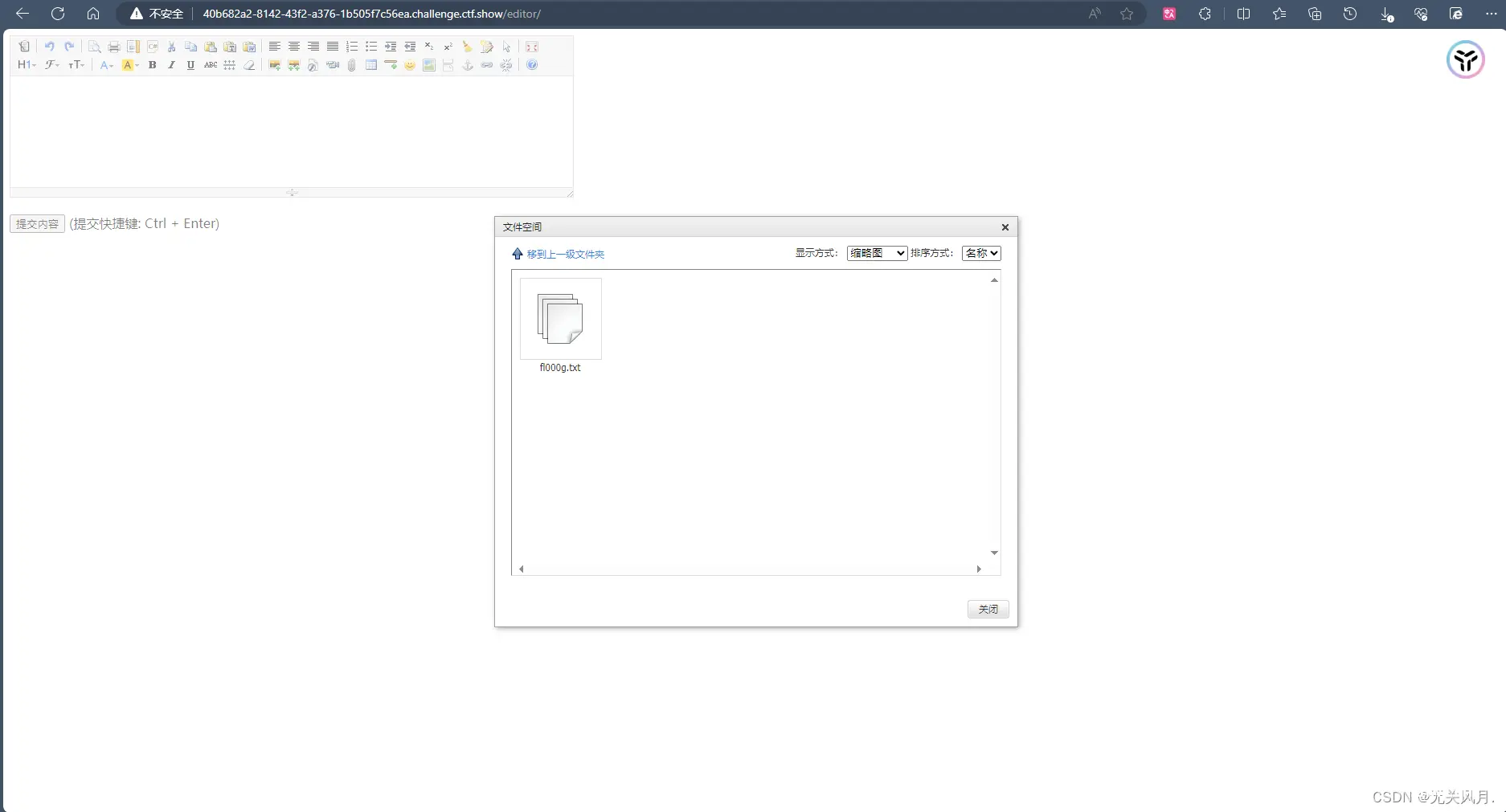
Task: Toggle HTML source code view in editor
Action: pos(24,47)
